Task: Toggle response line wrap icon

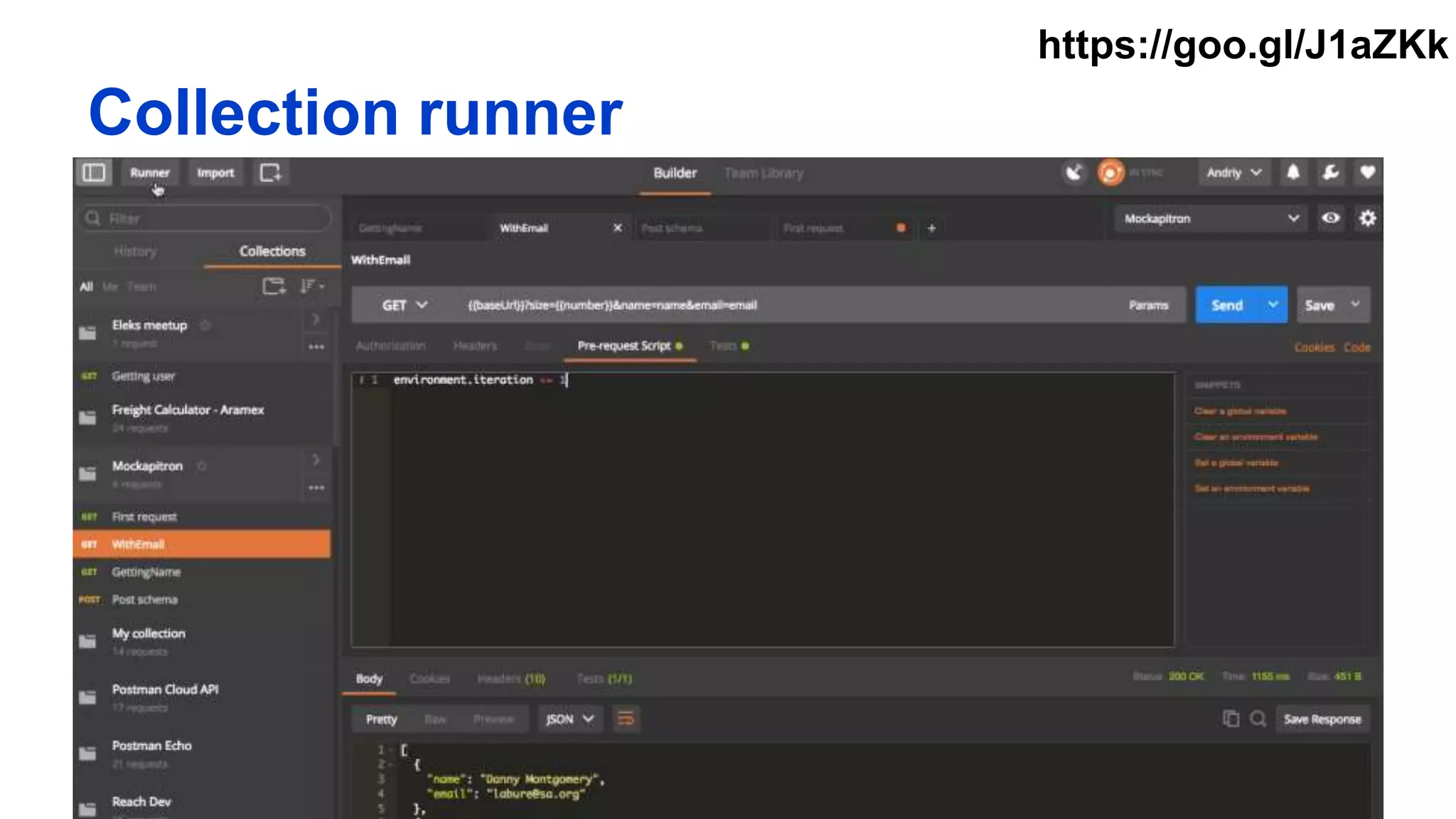Action: coord(626,719)
